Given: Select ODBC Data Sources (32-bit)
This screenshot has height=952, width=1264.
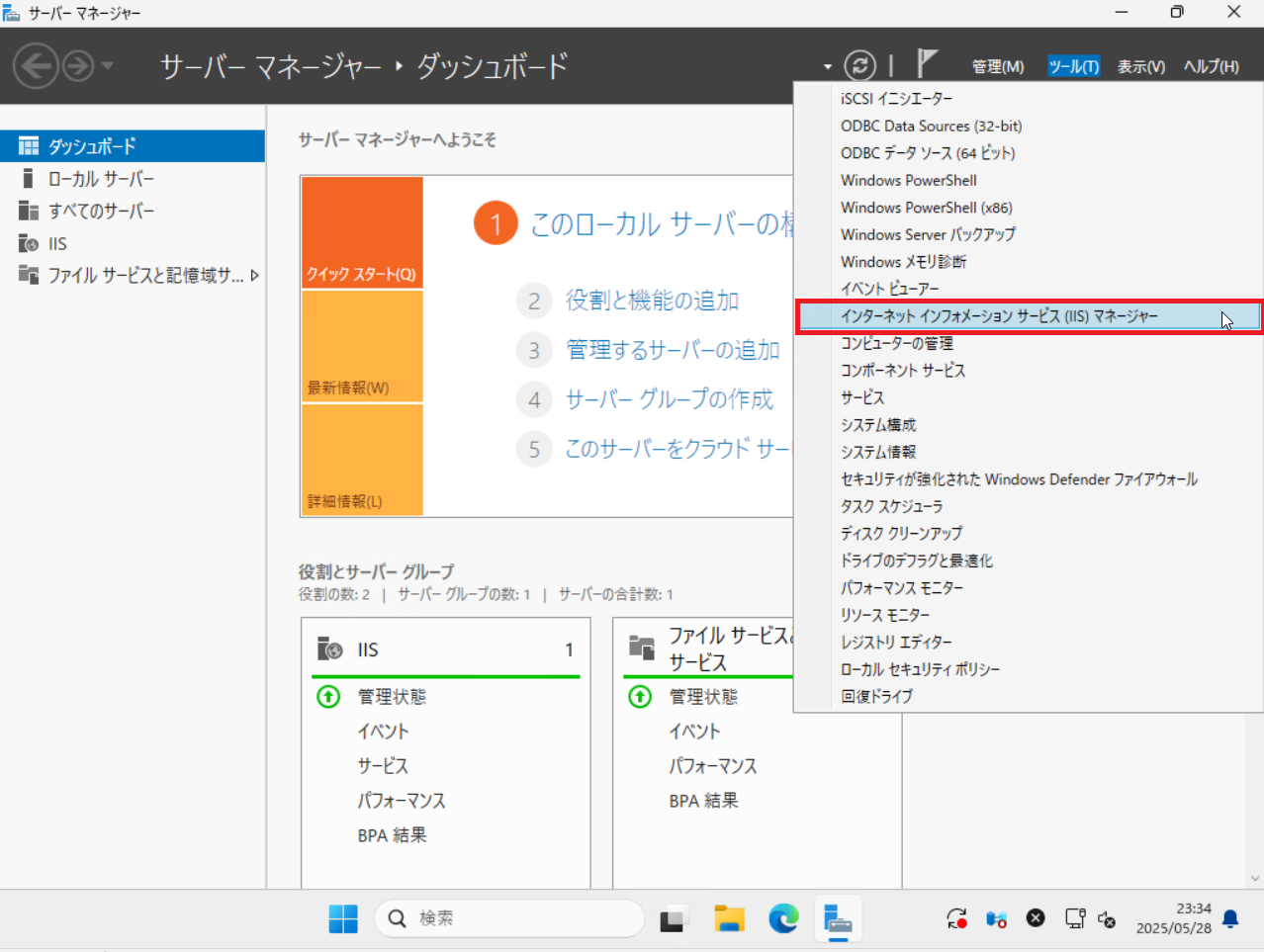Looking at the screenshot, I should [1029, 126].
